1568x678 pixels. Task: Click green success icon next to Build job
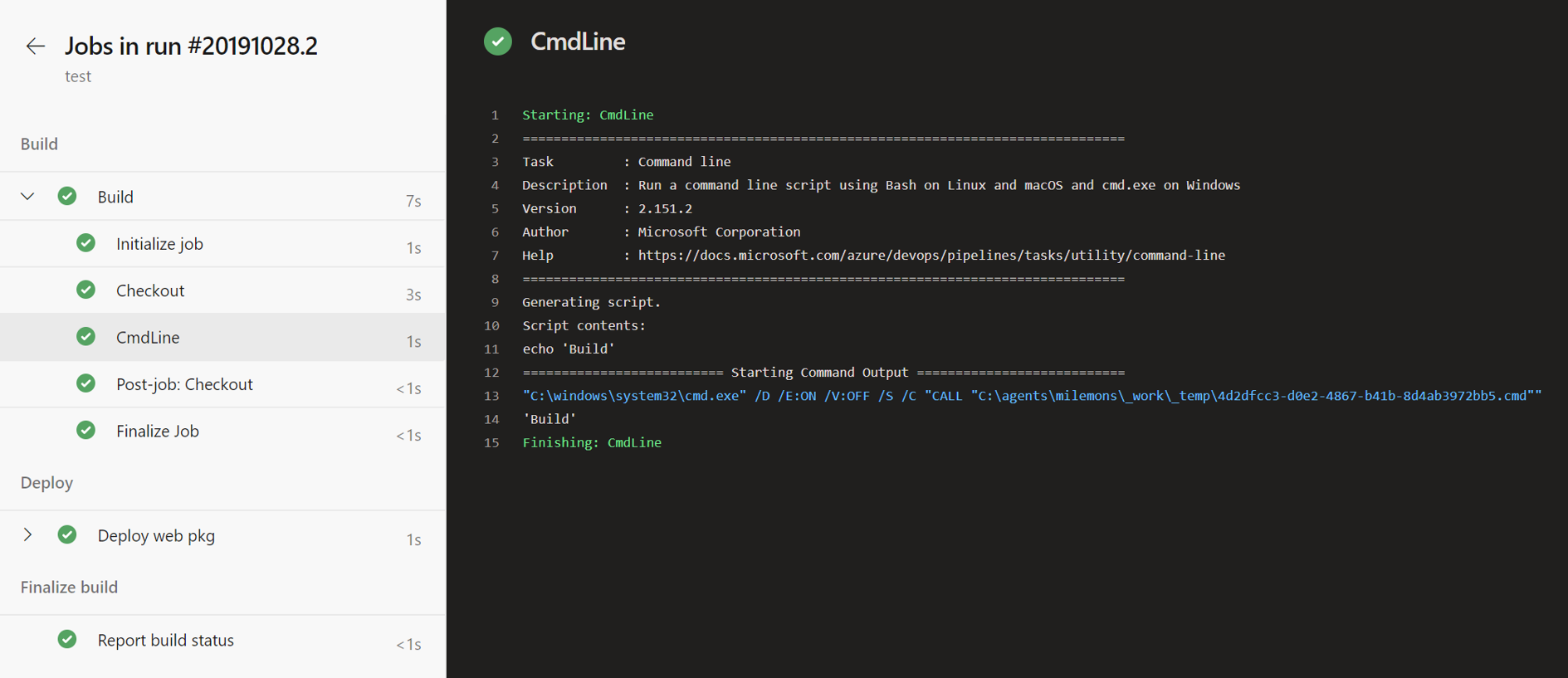(x=67, y=196)
